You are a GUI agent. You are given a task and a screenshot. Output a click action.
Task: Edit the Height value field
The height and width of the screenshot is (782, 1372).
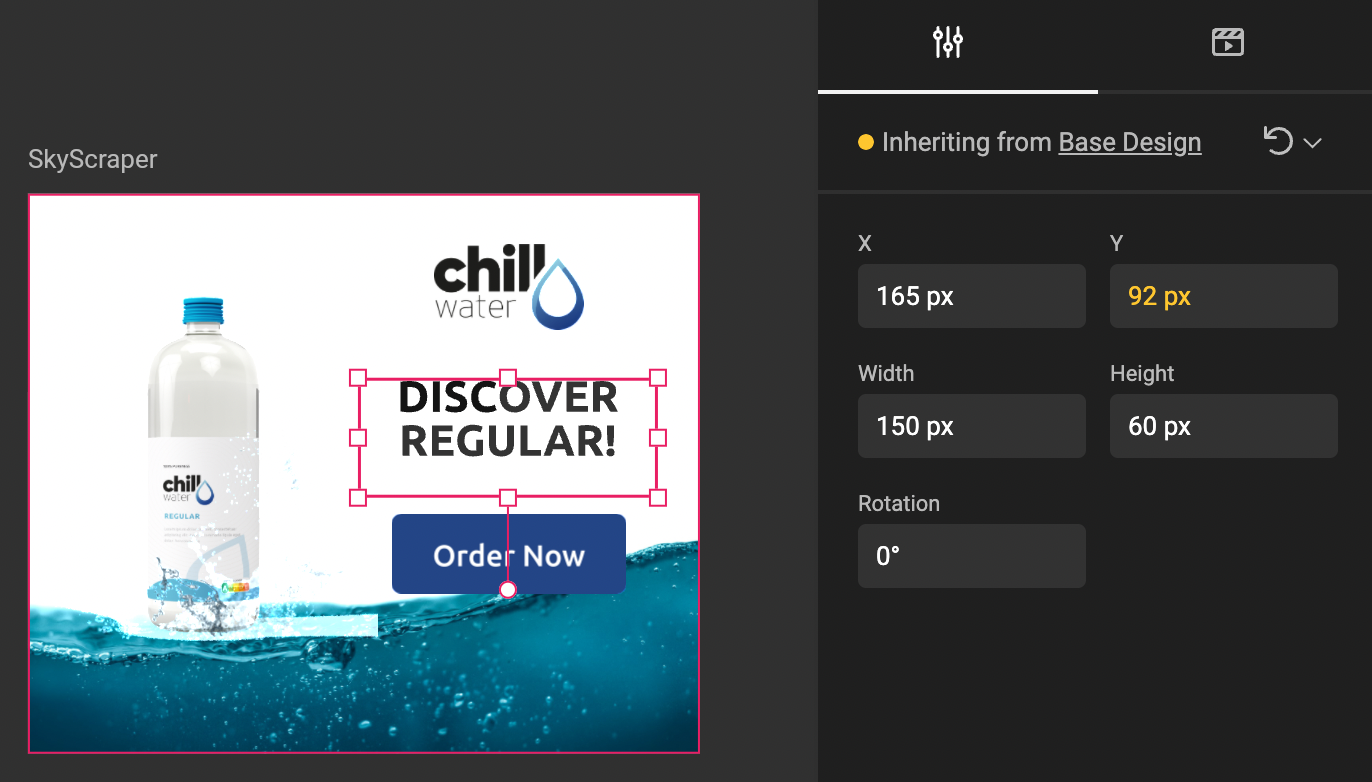[1224, 426]
